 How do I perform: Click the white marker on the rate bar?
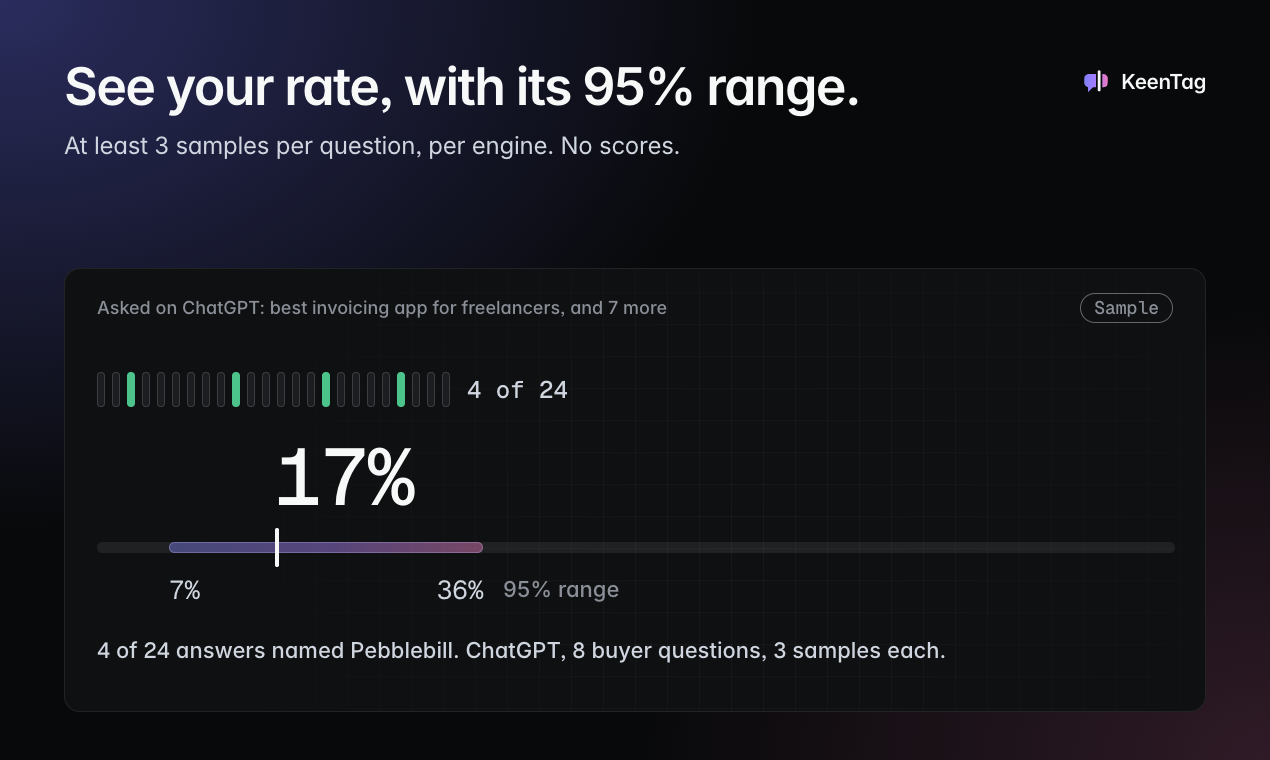click(x=277, y=547)
